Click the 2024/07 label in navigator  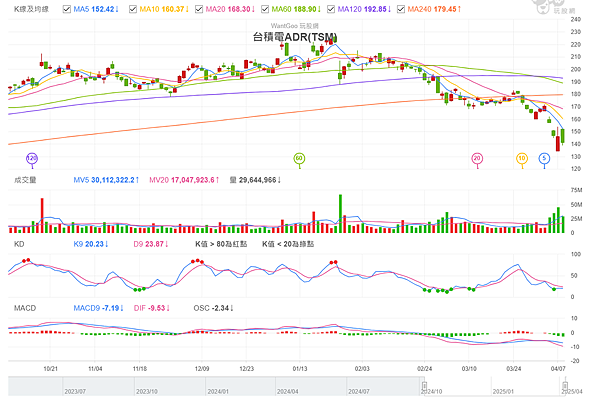359,391
